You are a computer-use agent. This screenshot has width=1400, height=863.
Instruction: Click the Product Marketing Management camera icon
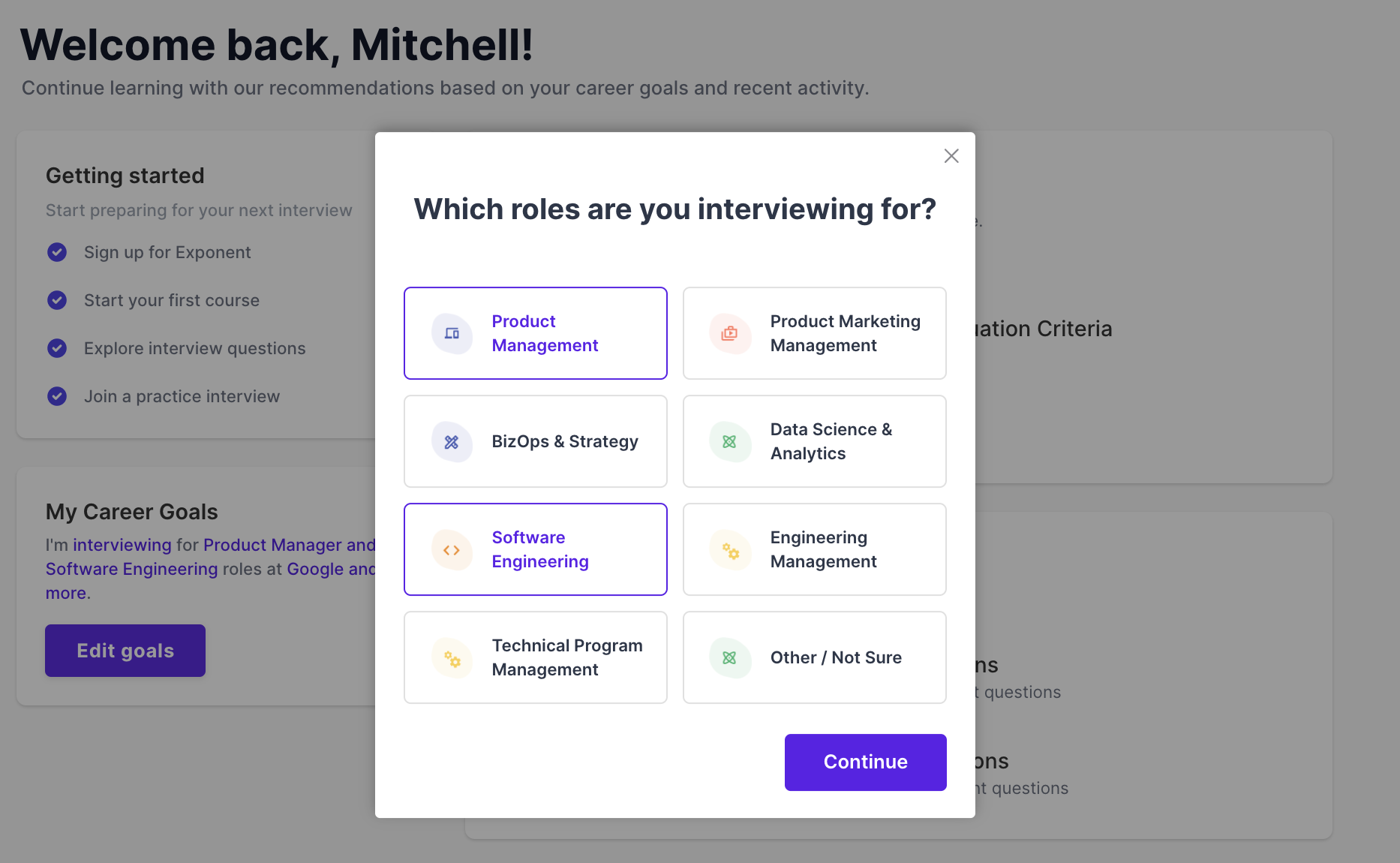coord(730,333)
